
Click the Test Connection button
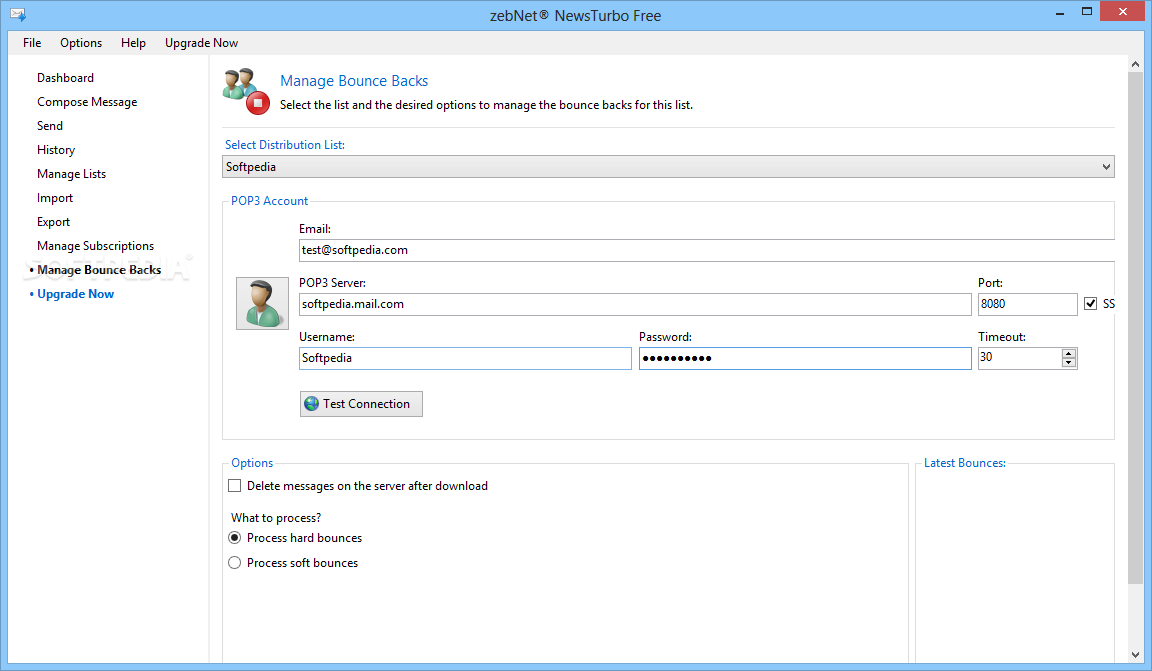pos(361,404)
